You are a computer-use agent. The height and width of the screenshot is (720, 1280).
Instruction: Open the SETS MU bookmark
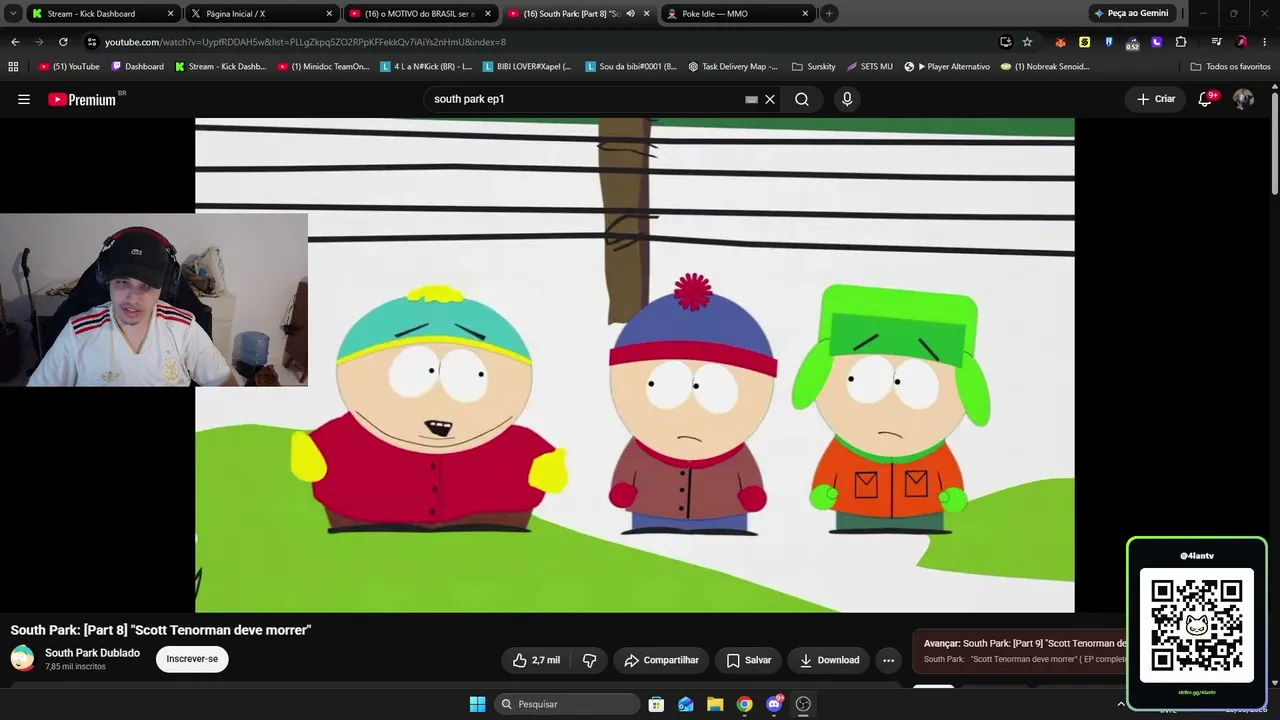tap(870, 67)
